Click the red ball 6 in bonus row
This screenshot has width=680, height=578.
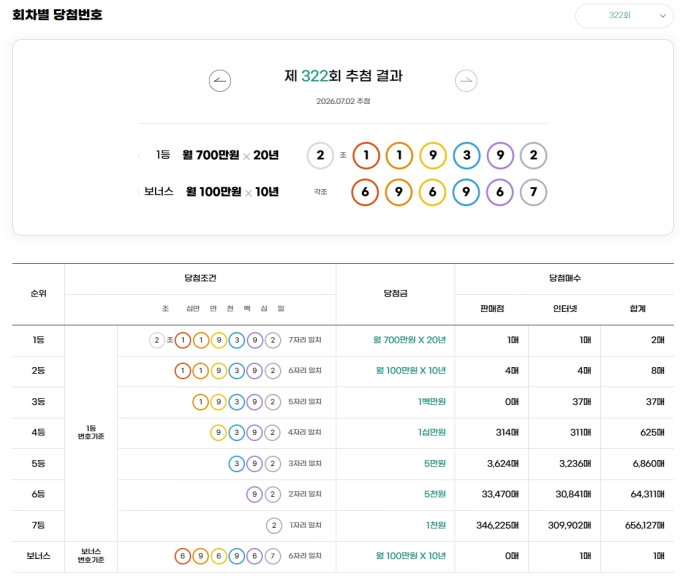[x=365, y=192]
